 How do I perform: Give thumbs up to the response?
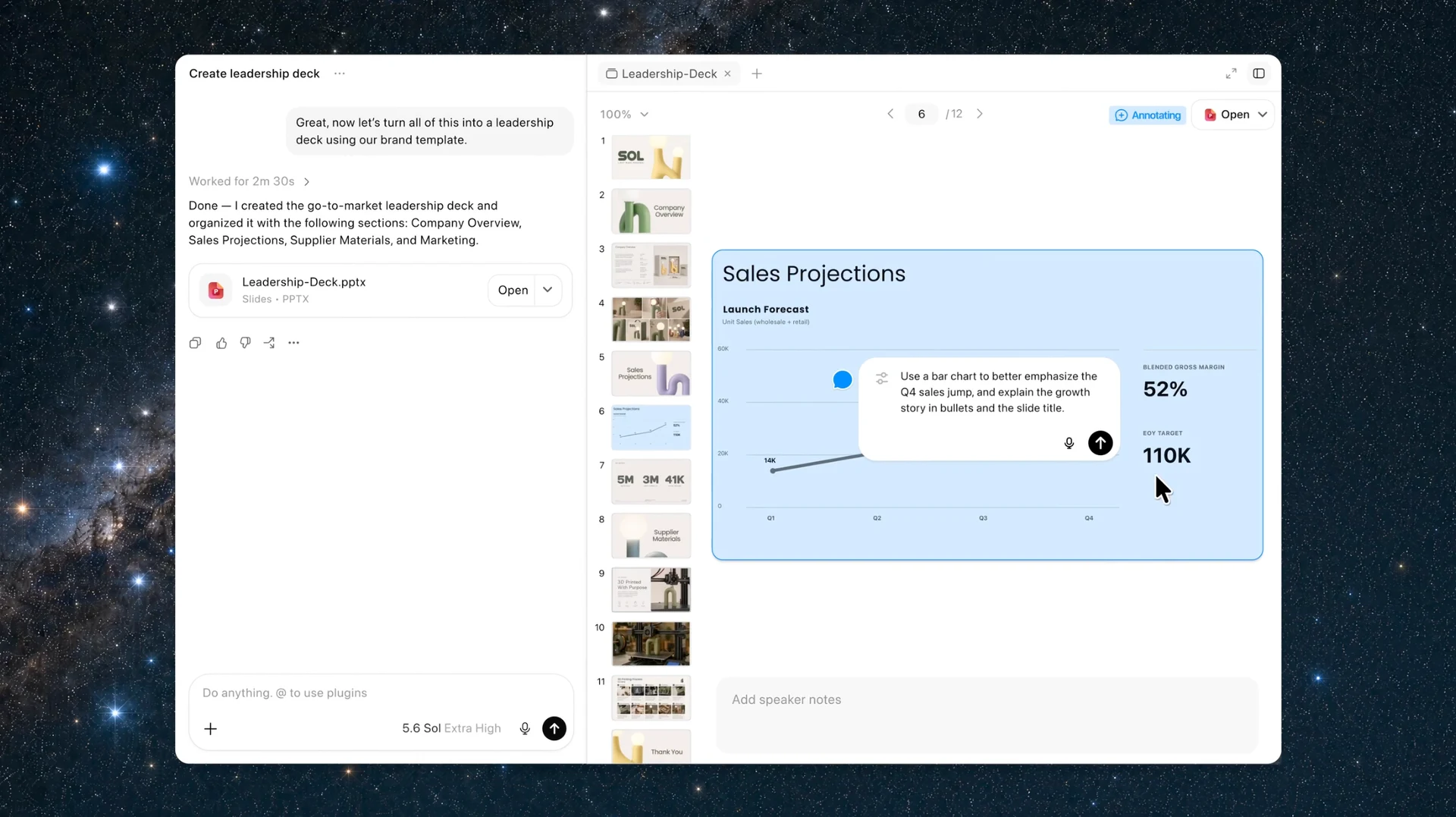tap(221, 343)
